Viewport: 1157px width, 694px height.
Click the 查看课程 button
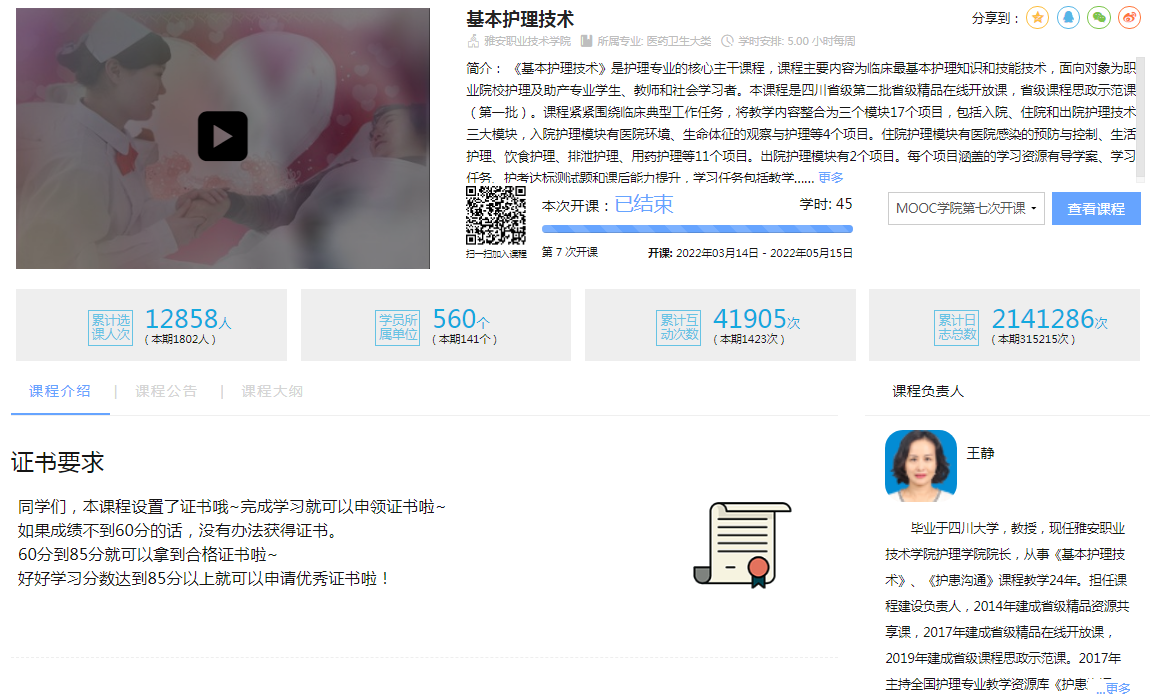[1096, 209]
